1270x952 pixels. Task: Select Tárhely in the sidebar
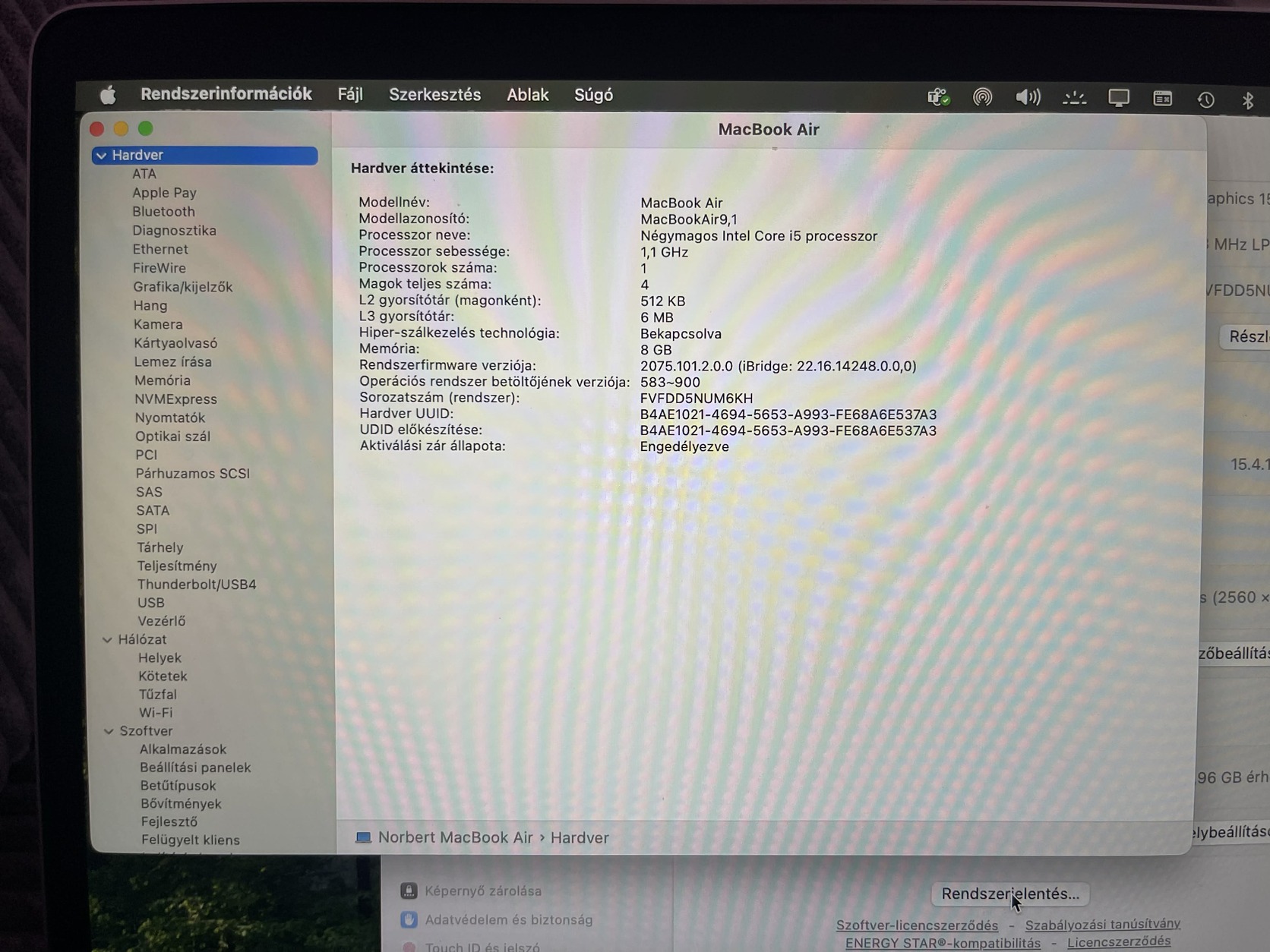click(x=160, y=547)
